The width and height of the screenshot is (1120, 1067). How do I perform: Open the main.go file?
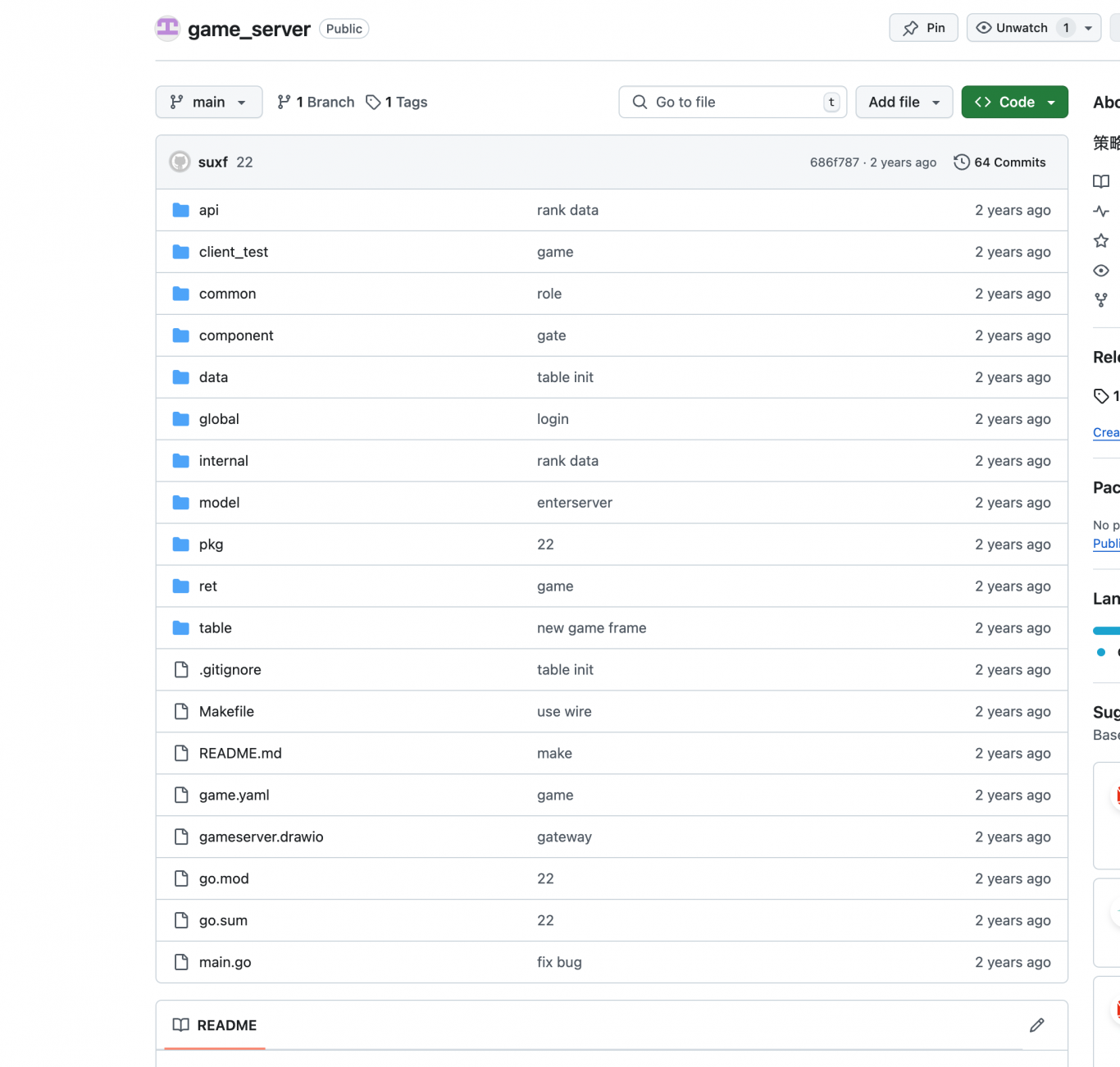pyautogui.click(x=225, y=963)
